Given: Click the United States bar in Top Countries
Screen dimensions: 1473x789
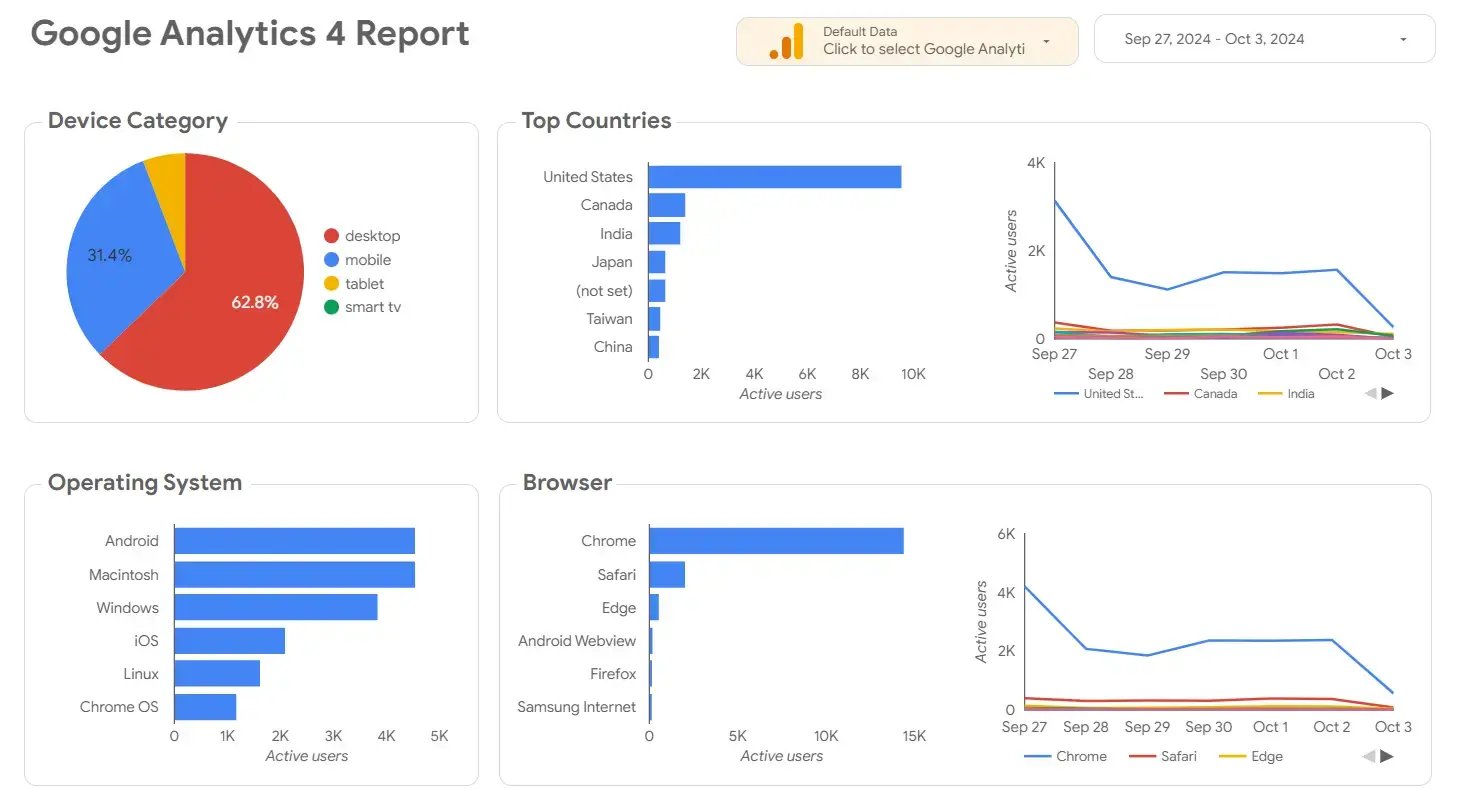Looking at the screenshot, I should 775,177.
